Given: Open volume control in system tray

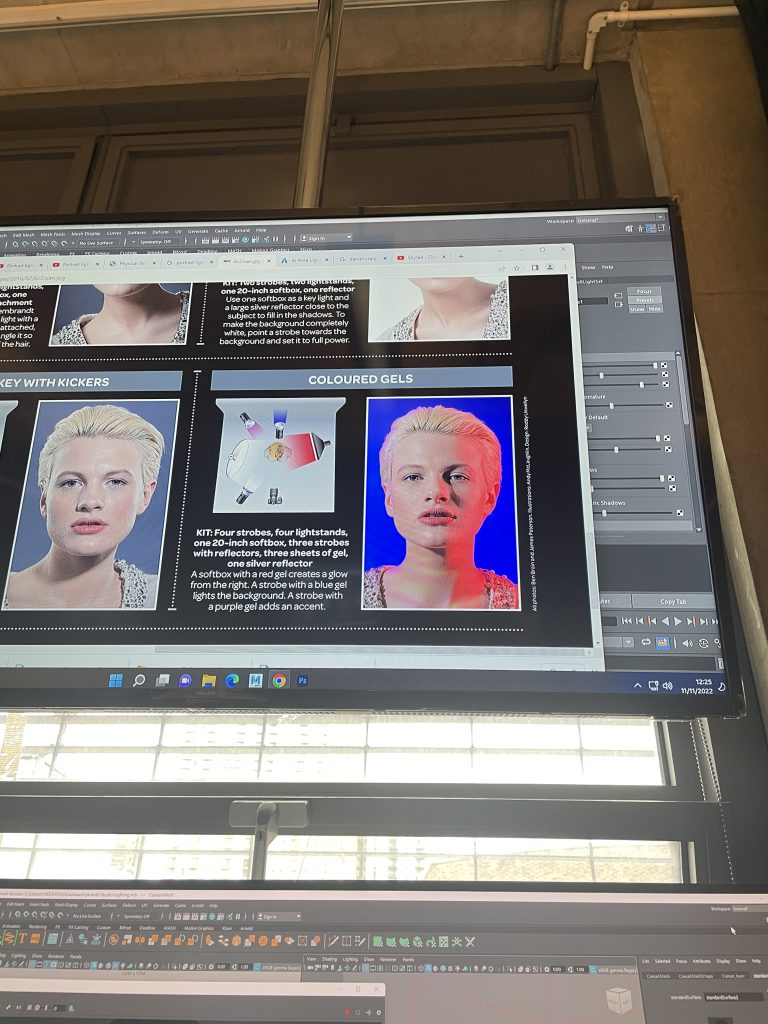Looking at the screenshot, I should point(667,686).
